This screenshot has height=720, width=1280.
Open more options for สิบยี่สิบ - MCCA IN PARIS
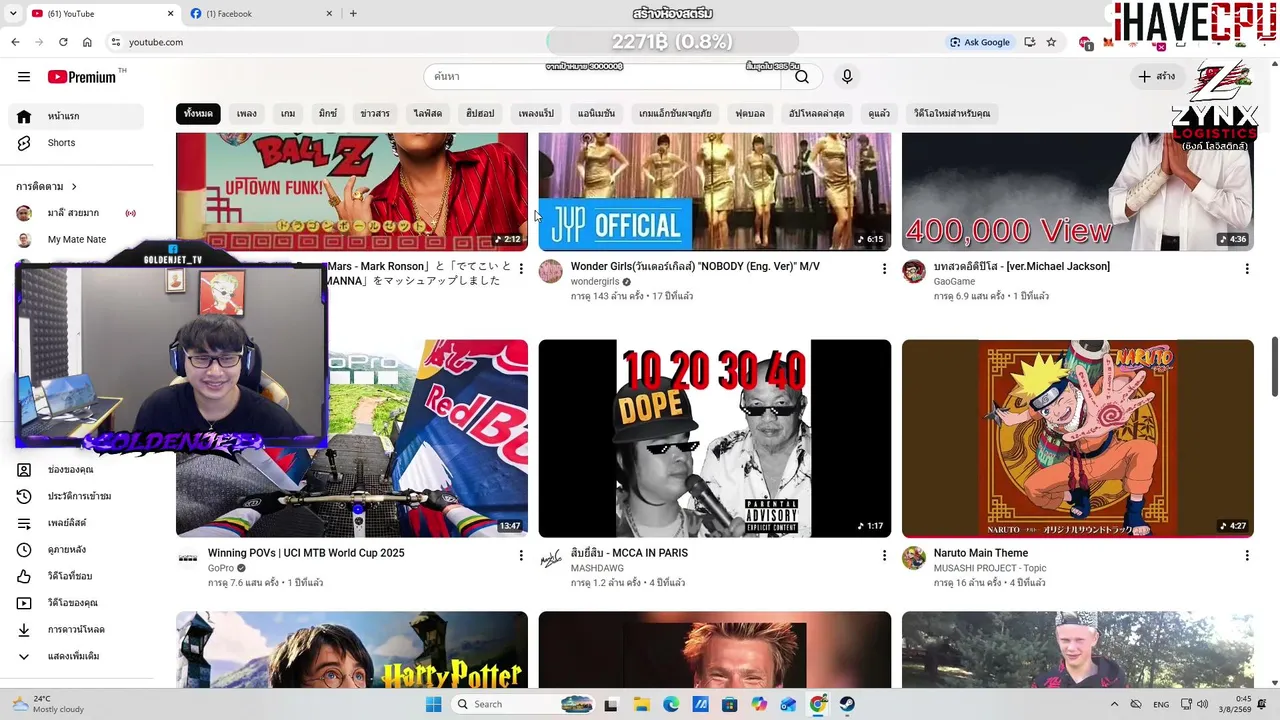pyautogui.click(x=884, y=555)
